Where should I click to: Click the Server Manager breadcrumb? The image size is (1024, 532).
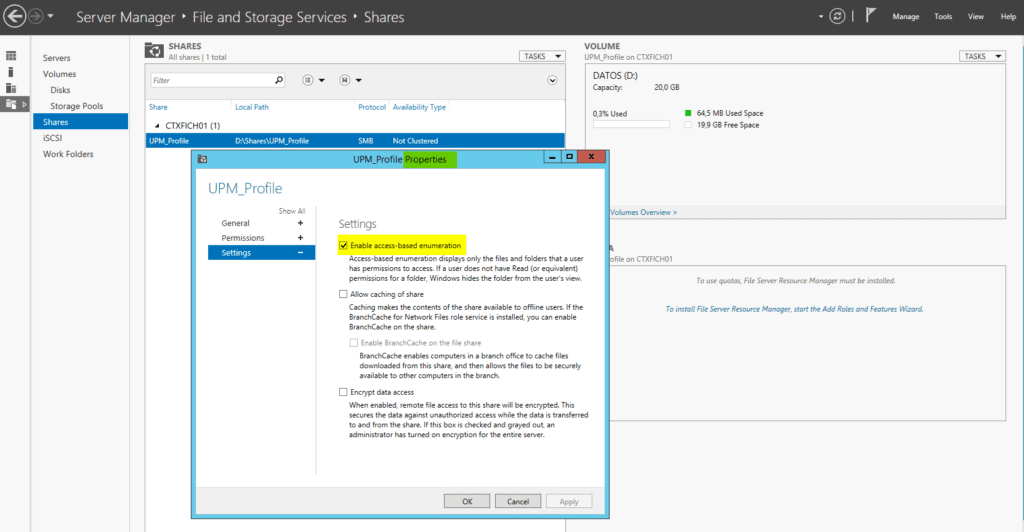(125, 18)
